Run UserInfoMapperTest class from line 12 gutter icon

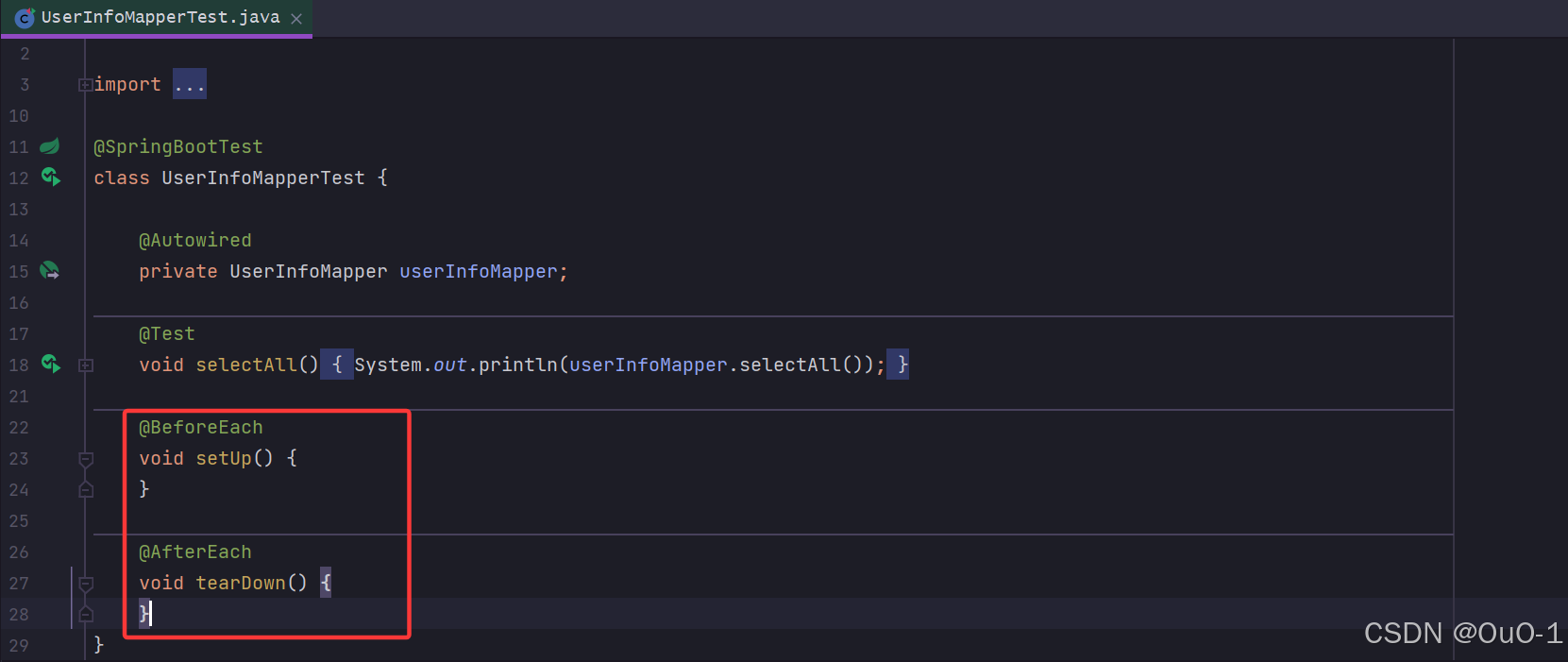coord(50,178)
